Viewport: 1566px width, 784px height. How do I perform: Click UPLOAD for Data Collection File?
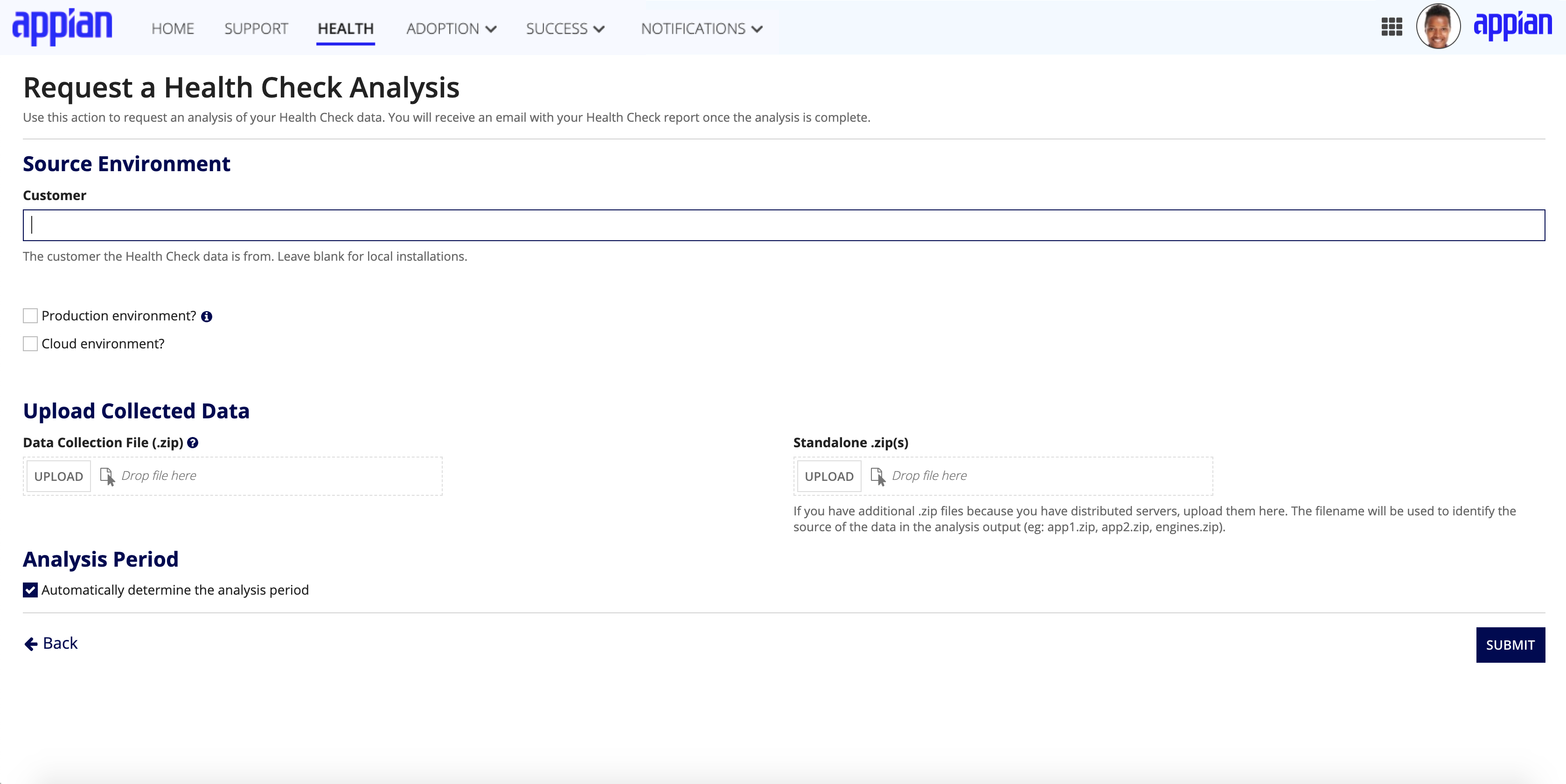click(x=58, y=477)
